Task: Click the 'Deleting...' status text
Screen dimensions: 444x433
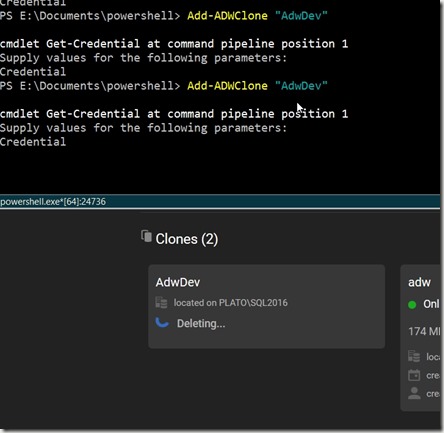Action: [201, 323]
